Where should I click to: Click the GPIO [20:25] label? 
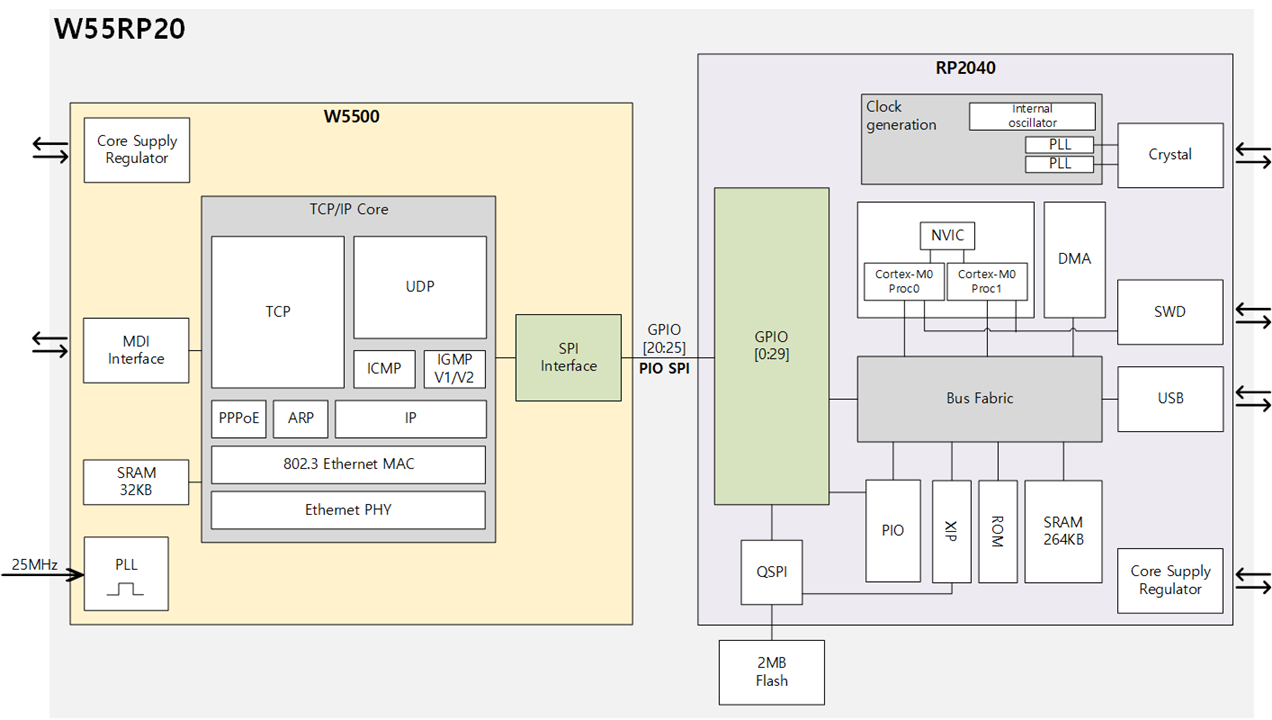pyautogui.click(x=666, y=338)
